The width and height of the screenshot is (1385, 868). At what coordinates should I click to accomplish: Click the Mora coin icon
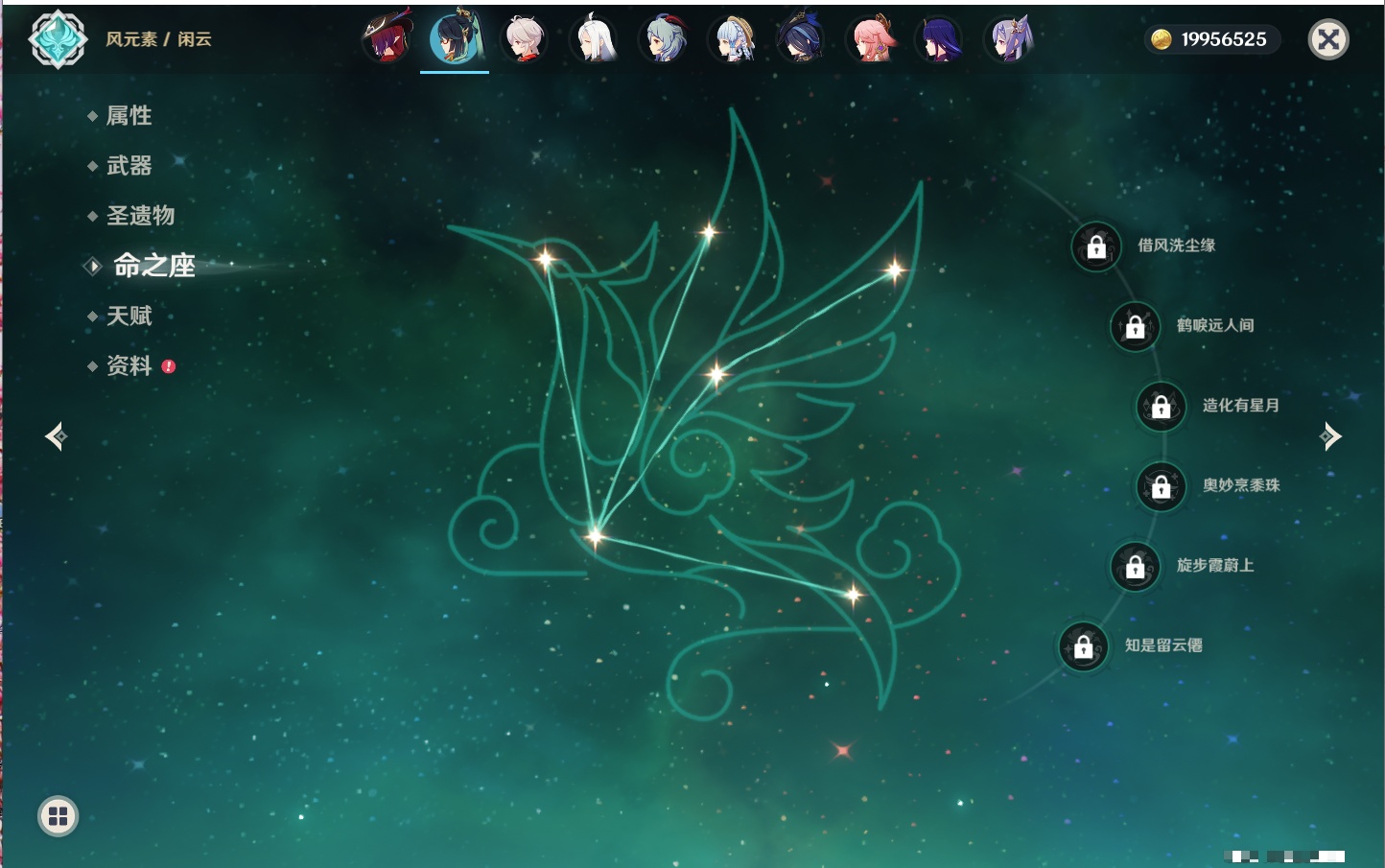(1161, 39)
